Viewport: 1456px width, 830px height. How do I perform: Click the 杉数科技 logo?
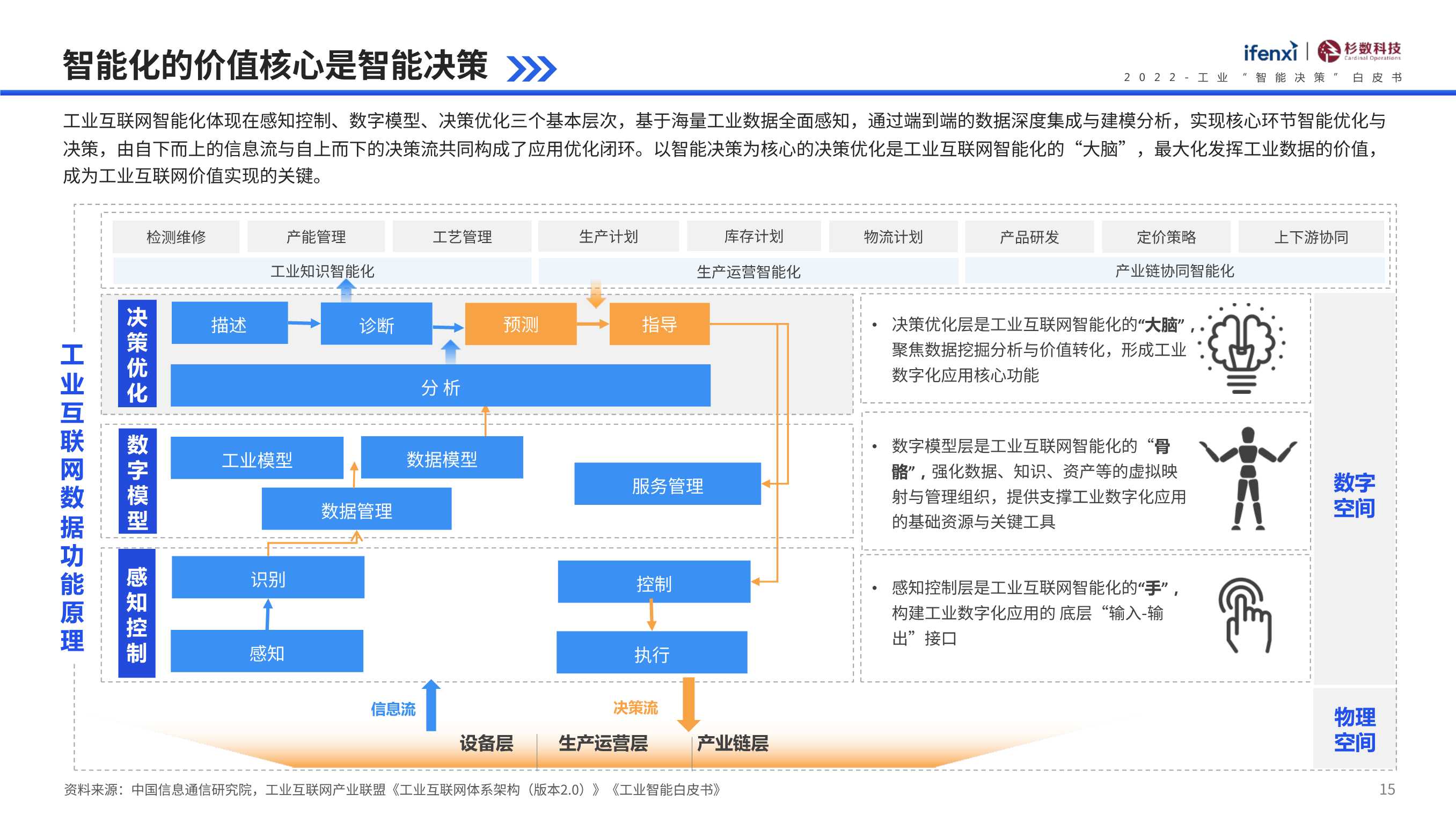pyautogui.click(x=1358, y=51)
